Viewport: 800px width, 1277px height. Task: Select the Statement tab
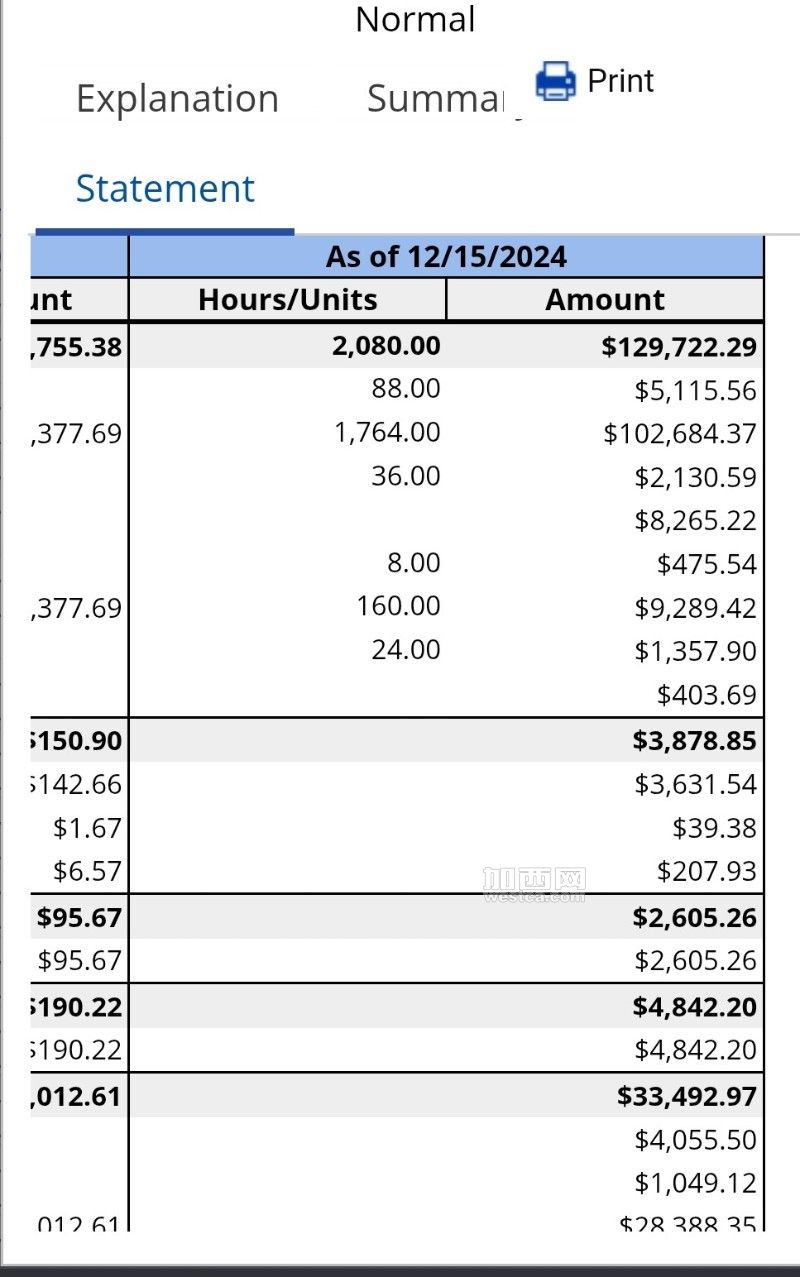point(164,187)
